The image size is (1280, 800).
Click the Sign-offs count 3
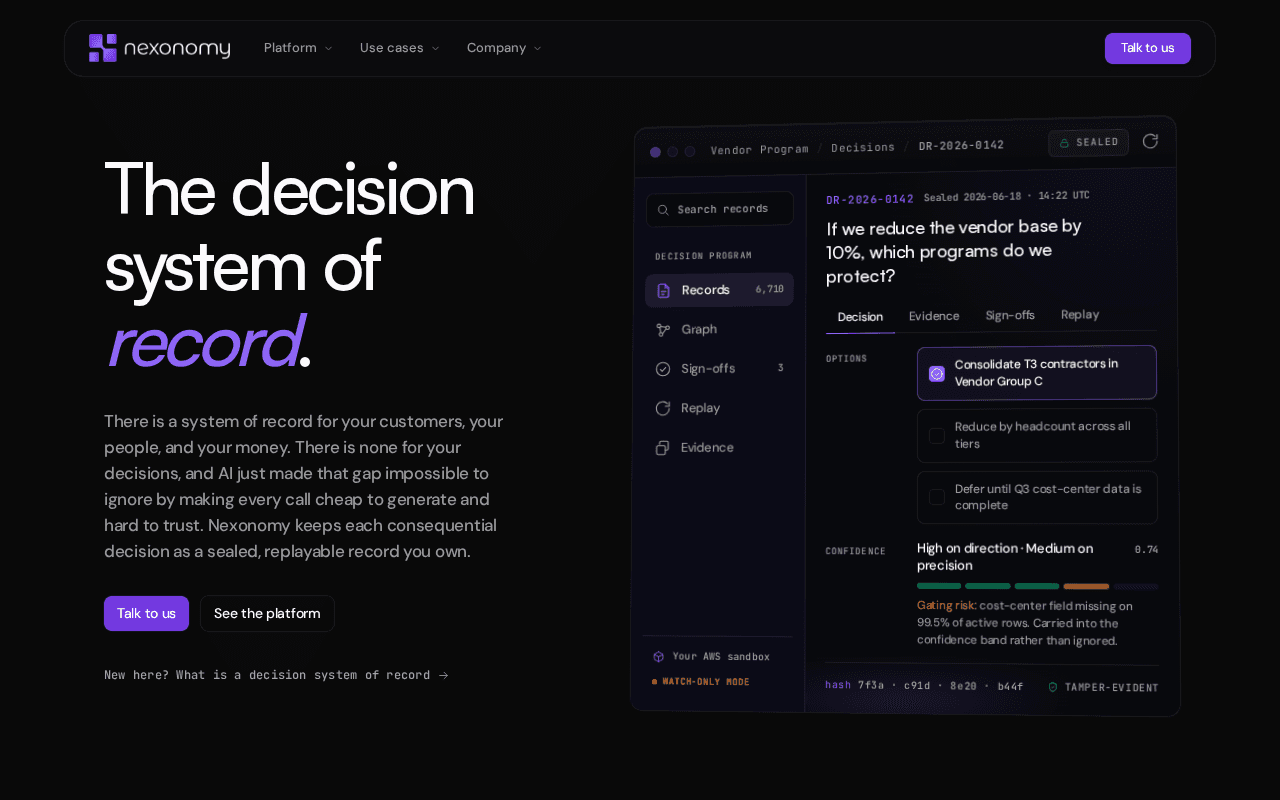coord(781,368)
